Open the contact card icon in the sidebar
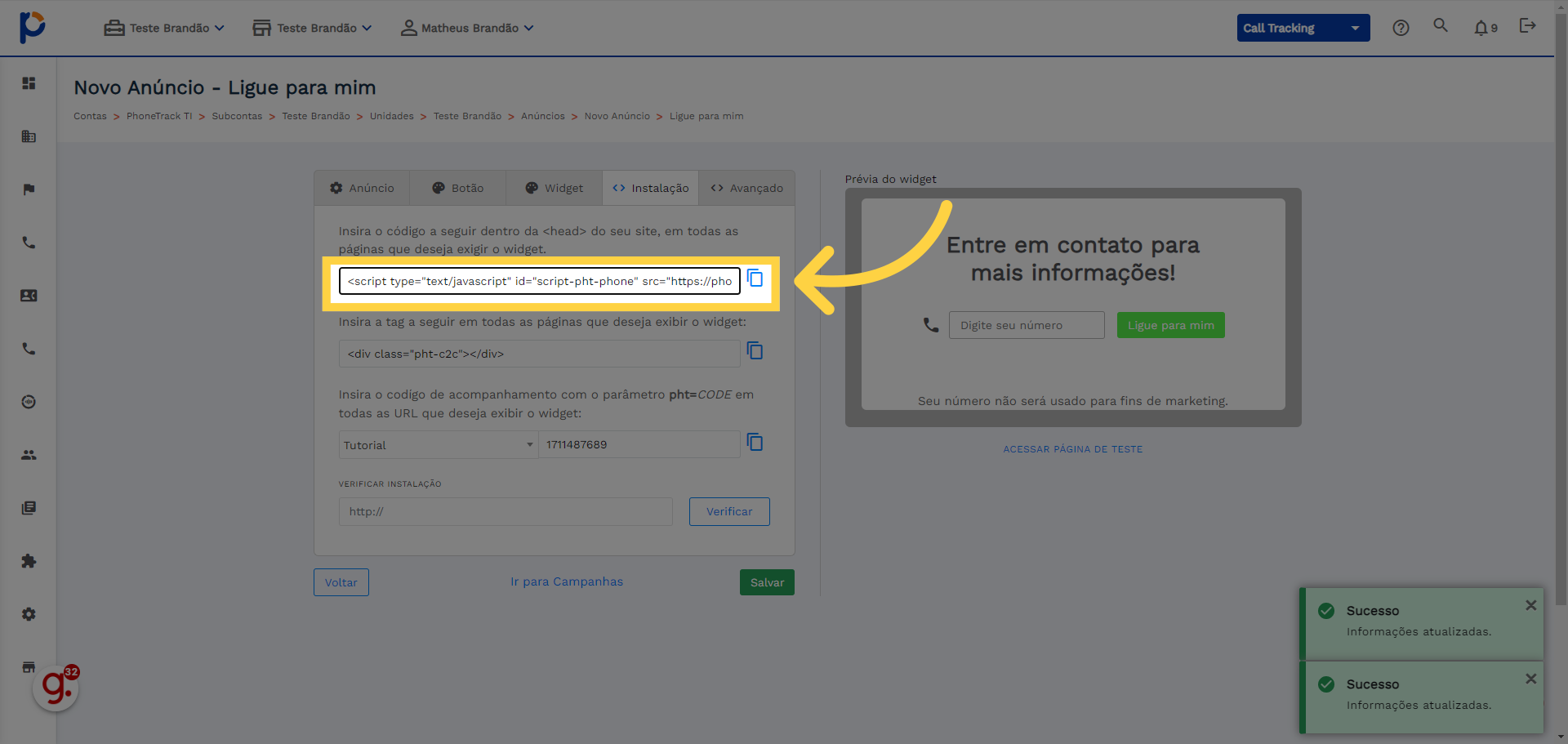This screenshot has width=1568, height=744. coord(29,296)
